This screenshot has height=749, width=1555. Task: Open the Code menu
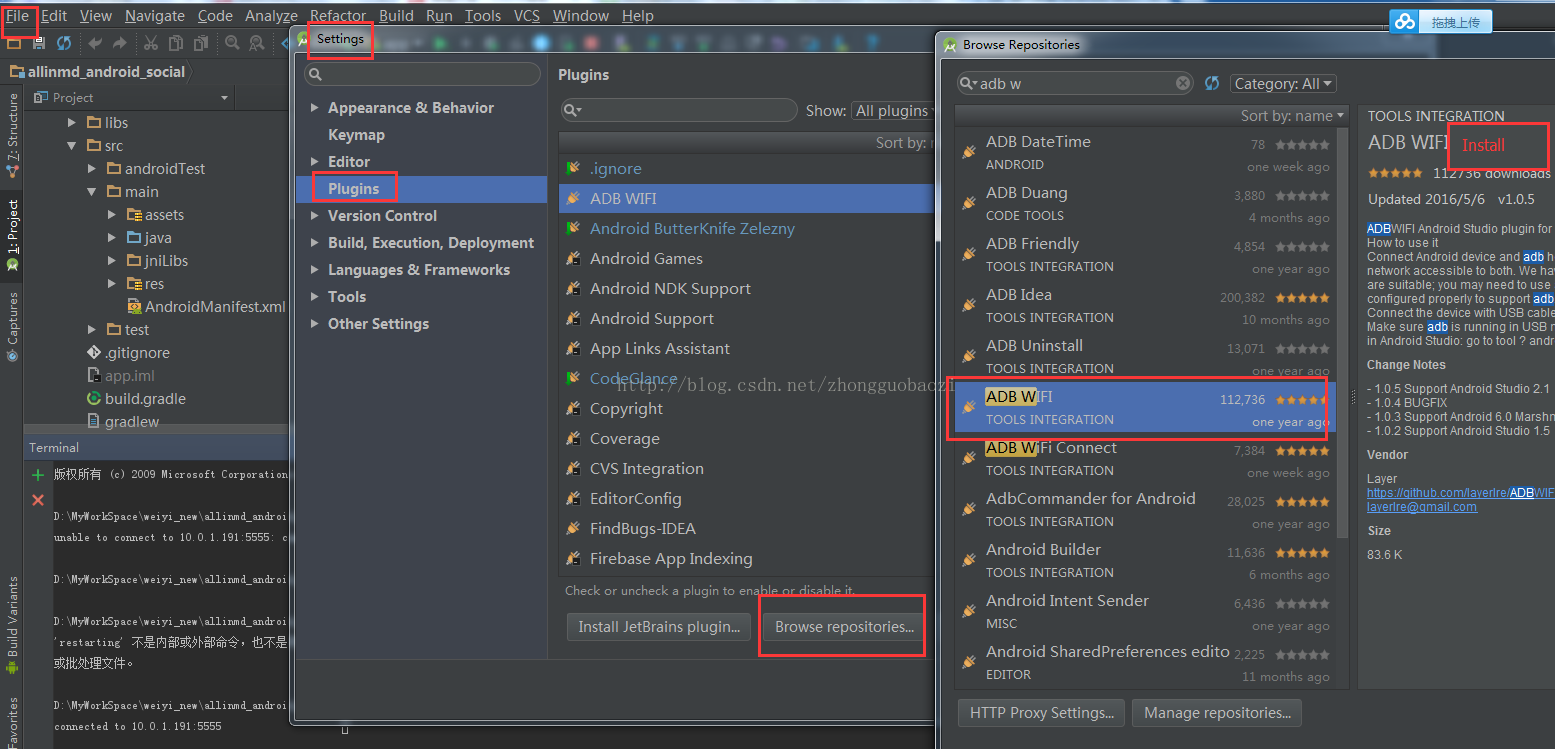pos(215,15)
